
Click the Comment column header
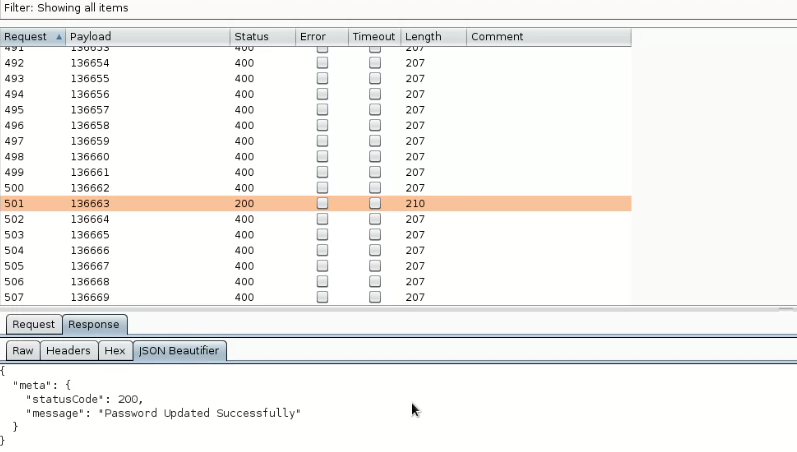tap(548, 37)
